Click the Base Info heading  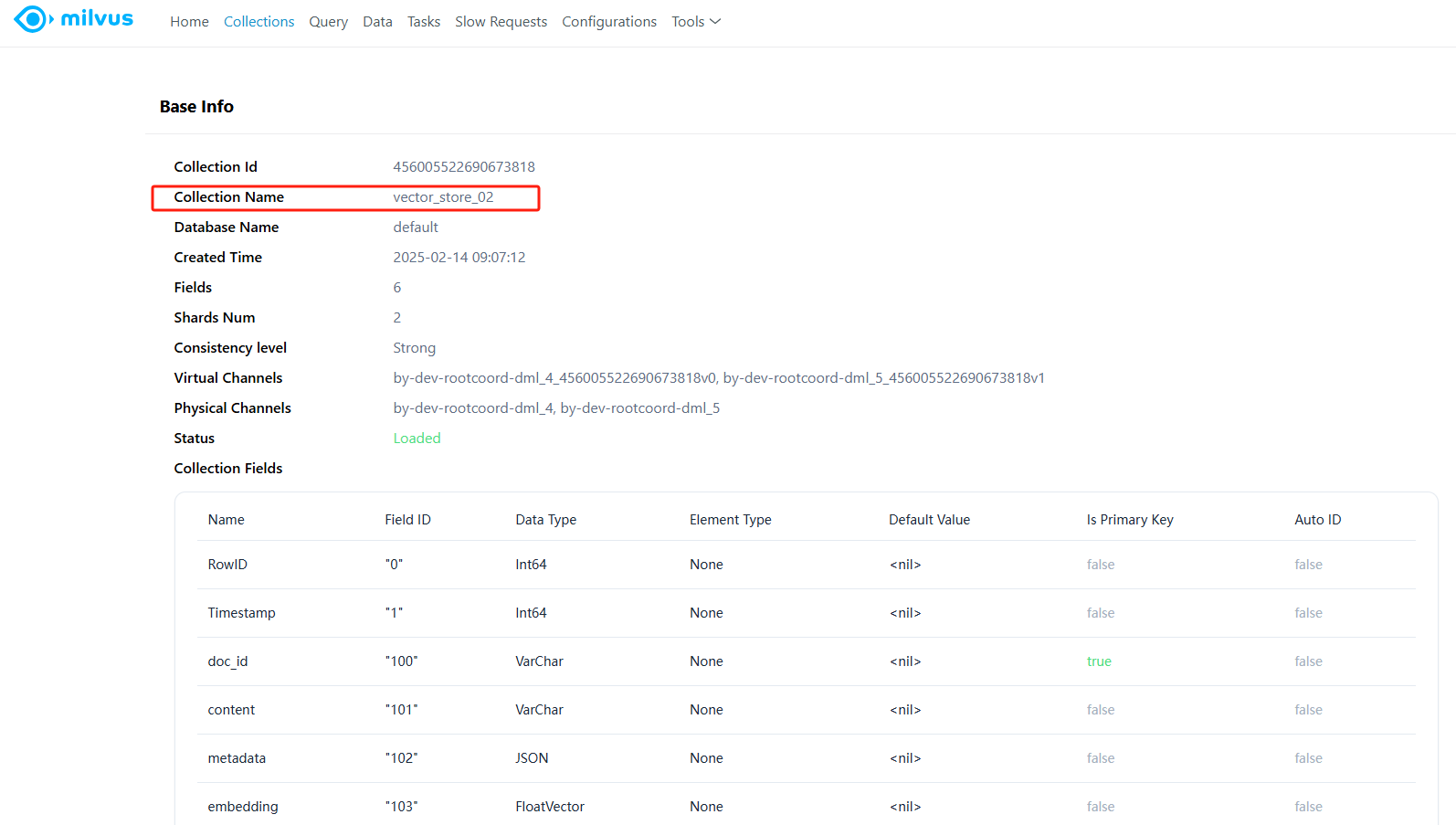tap(196, 107)
